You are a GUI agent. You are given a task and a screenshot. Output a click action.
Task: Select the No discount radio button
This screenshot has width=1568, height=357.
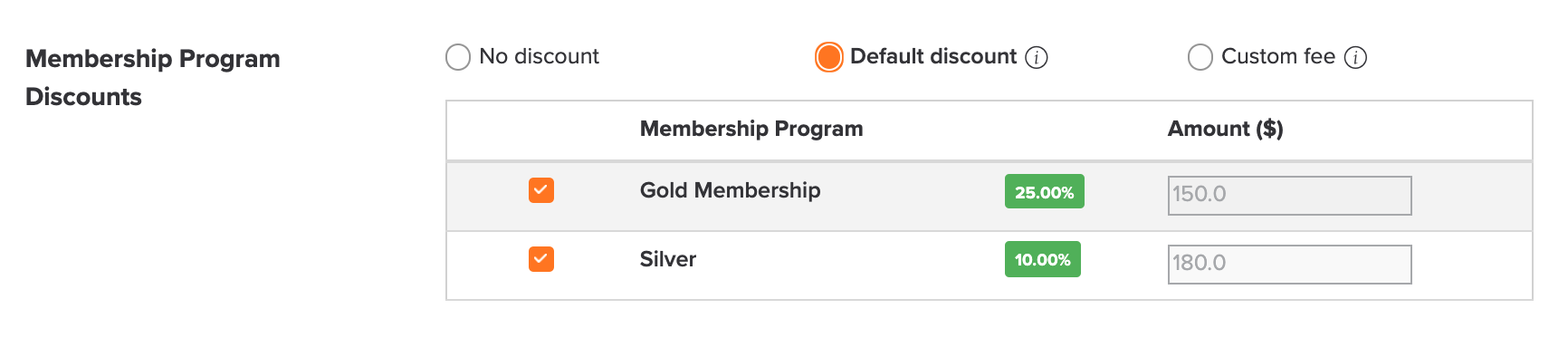pos(458,57)
